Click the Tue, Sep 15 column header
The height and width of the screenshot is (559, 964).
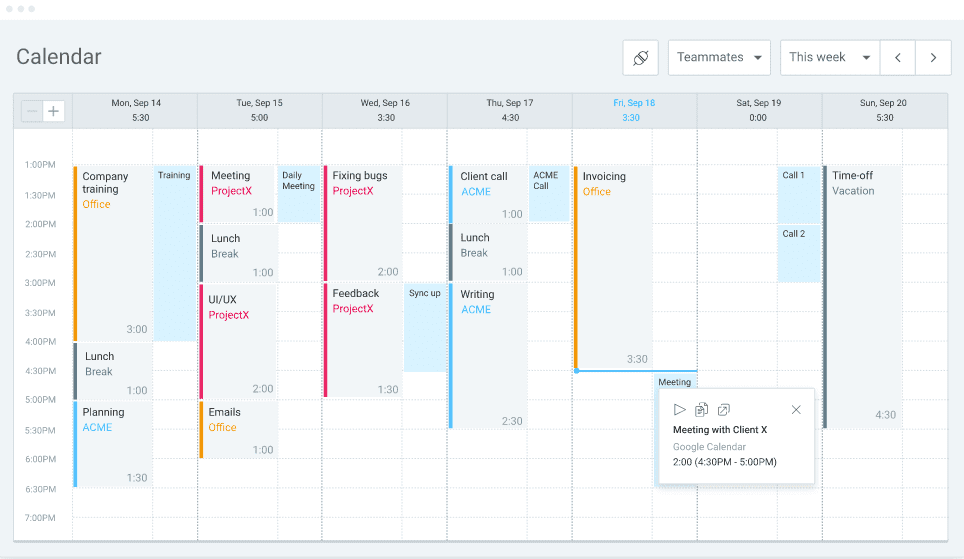coord(259,111)
